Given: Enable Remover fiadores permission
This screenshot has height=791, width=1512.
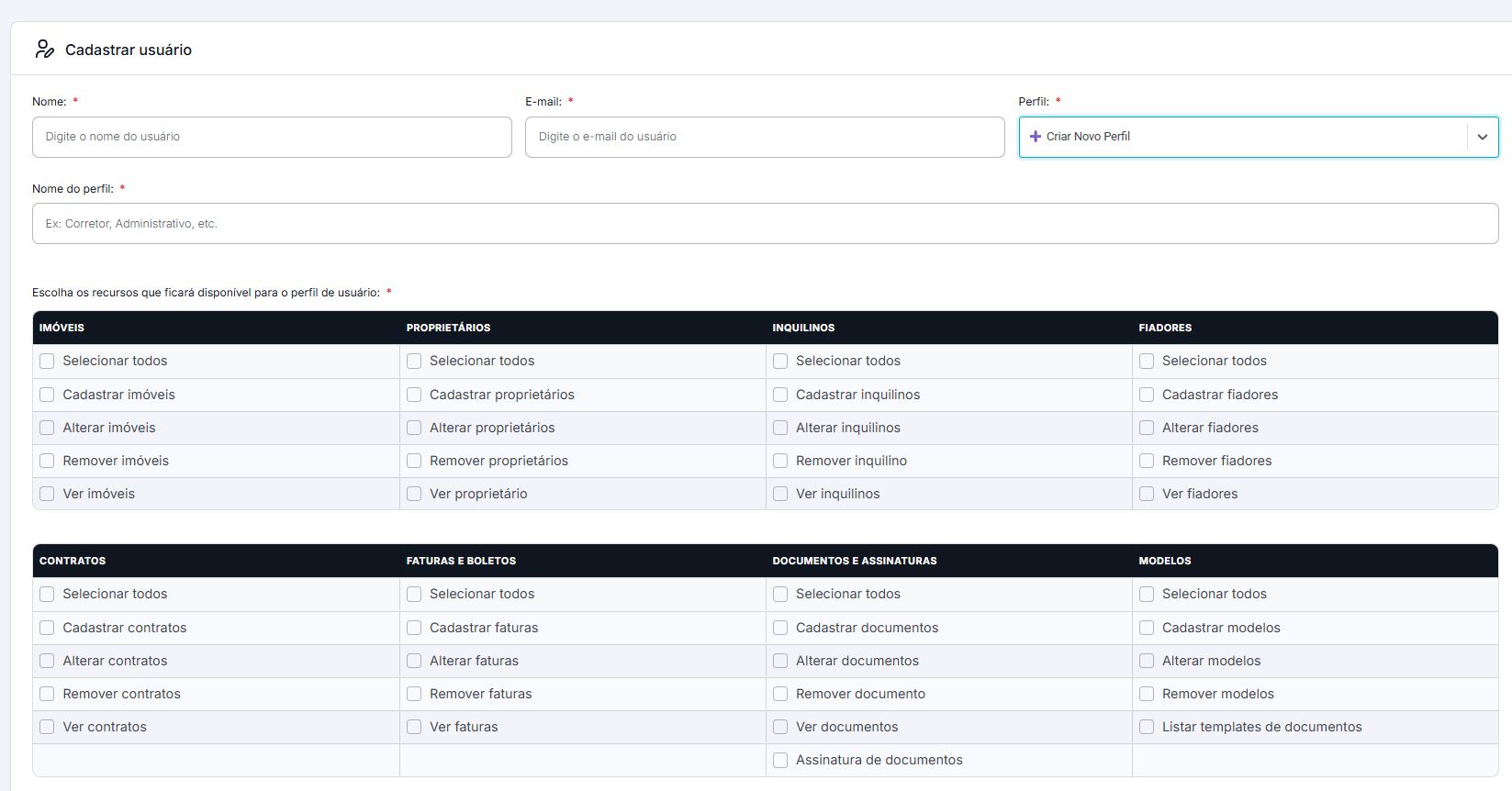Looking at the screenshot, I should (x=1147, y=461).
